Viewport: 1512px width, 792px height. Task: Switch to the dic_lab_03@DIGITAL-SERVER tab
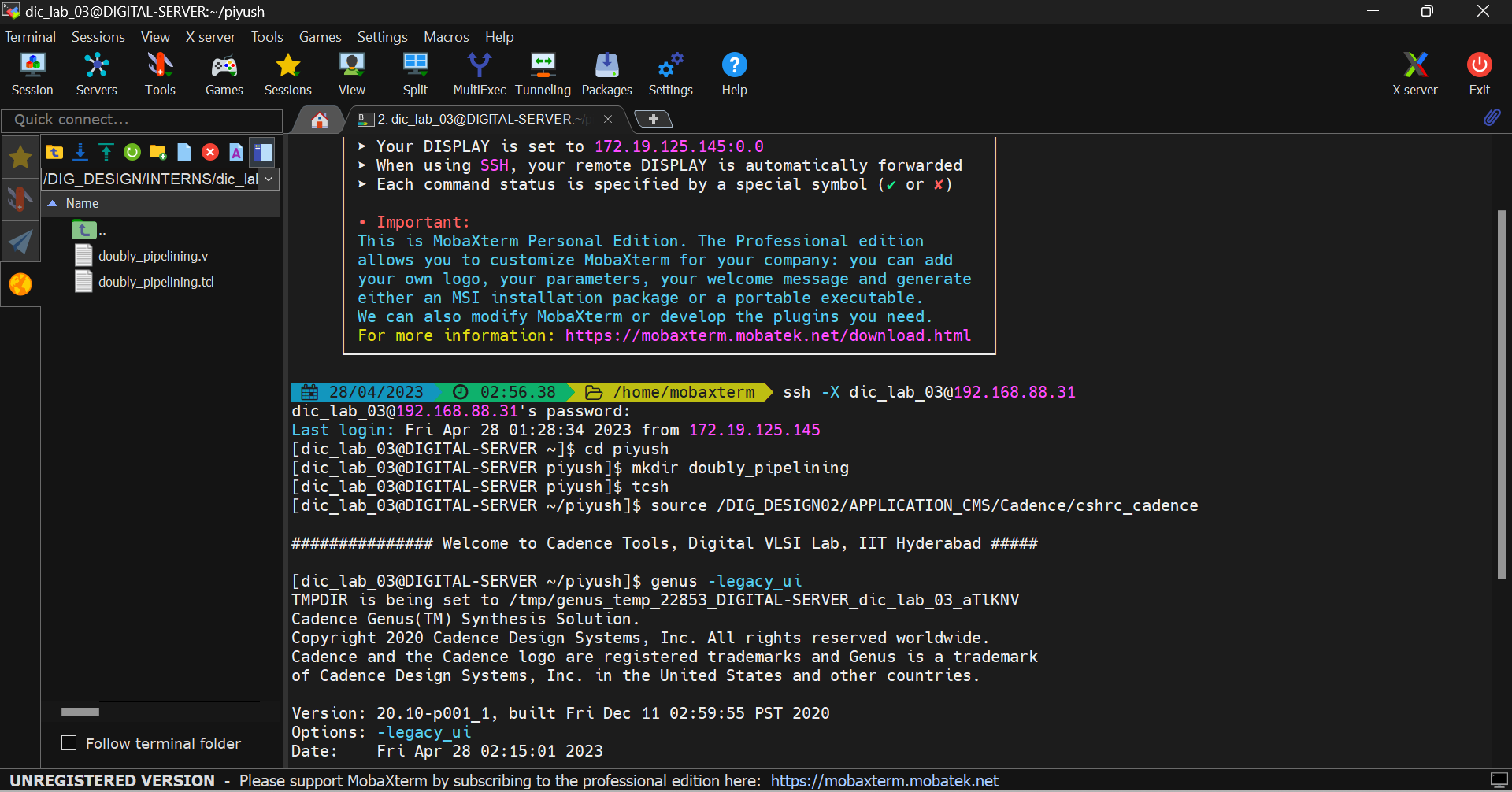point(472,119)
